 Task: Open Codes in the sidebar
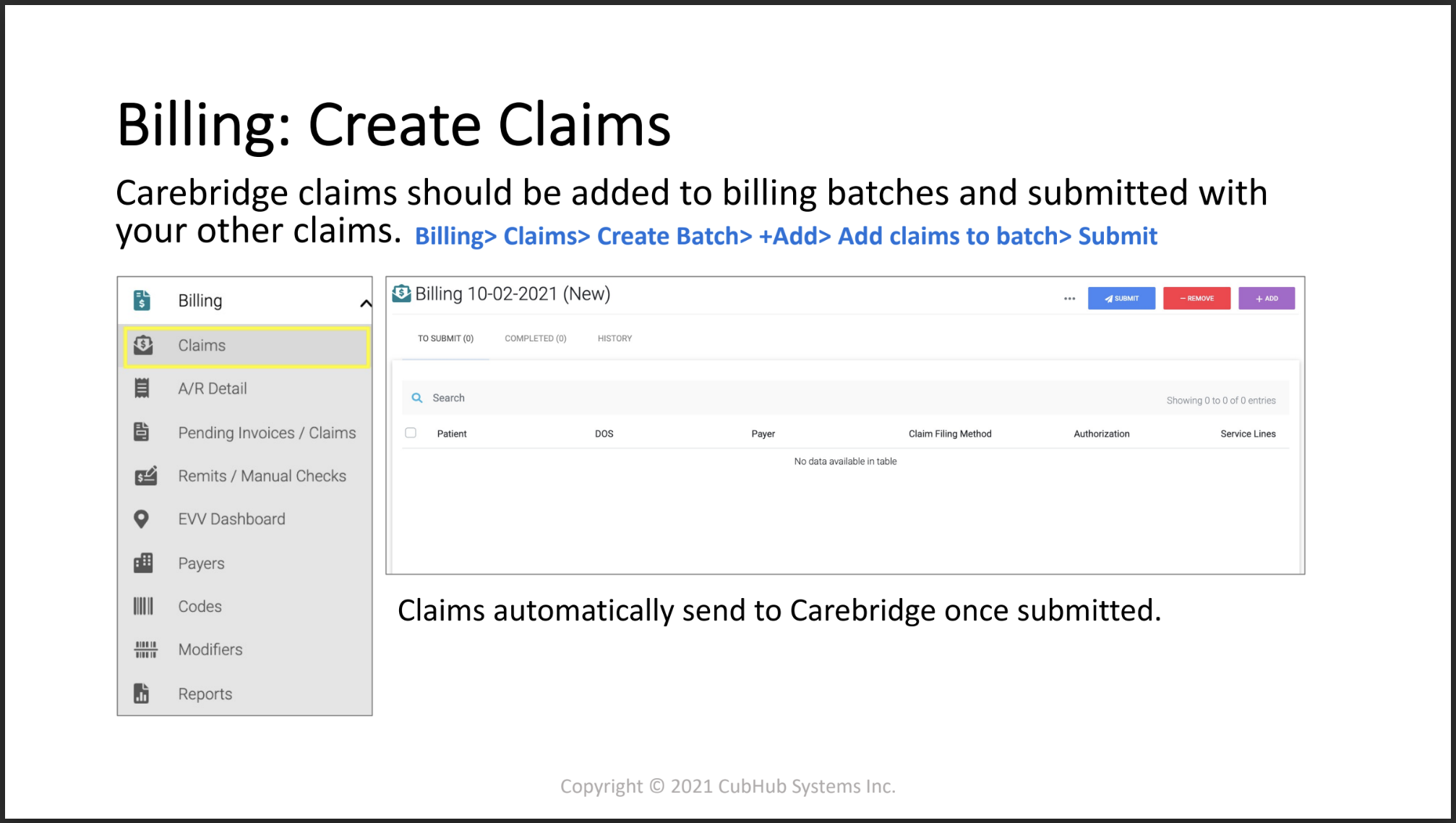[x=200, y=606]
